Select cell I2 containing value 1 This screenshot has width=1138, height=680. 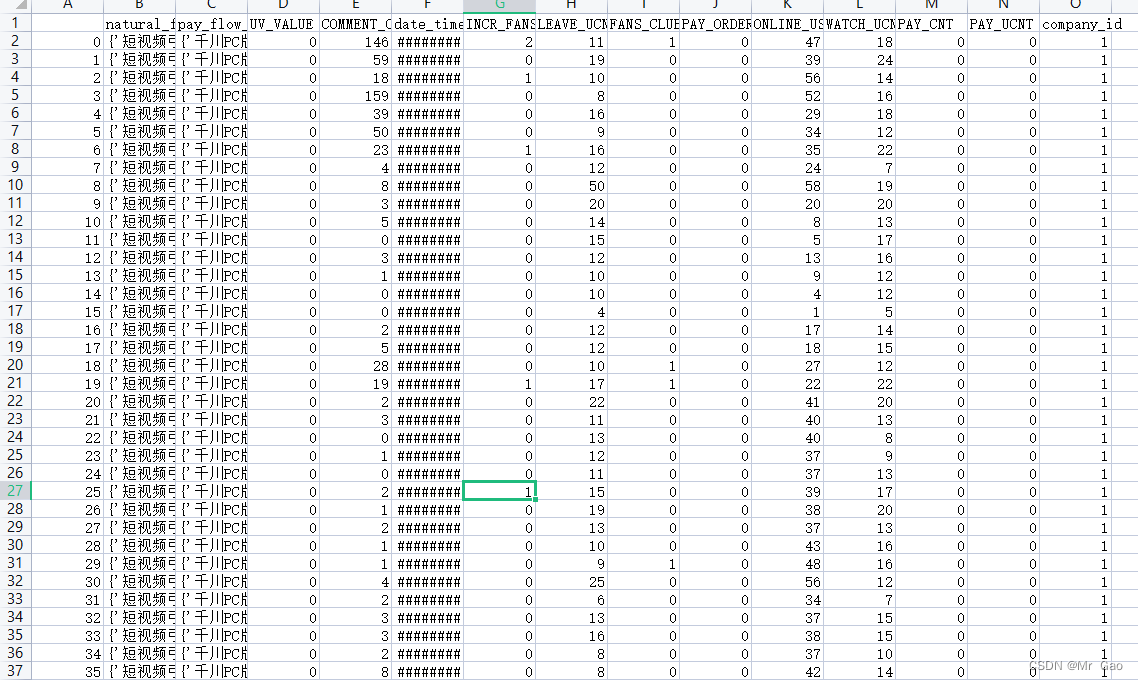pyautogui.click(x=644, y=42)
